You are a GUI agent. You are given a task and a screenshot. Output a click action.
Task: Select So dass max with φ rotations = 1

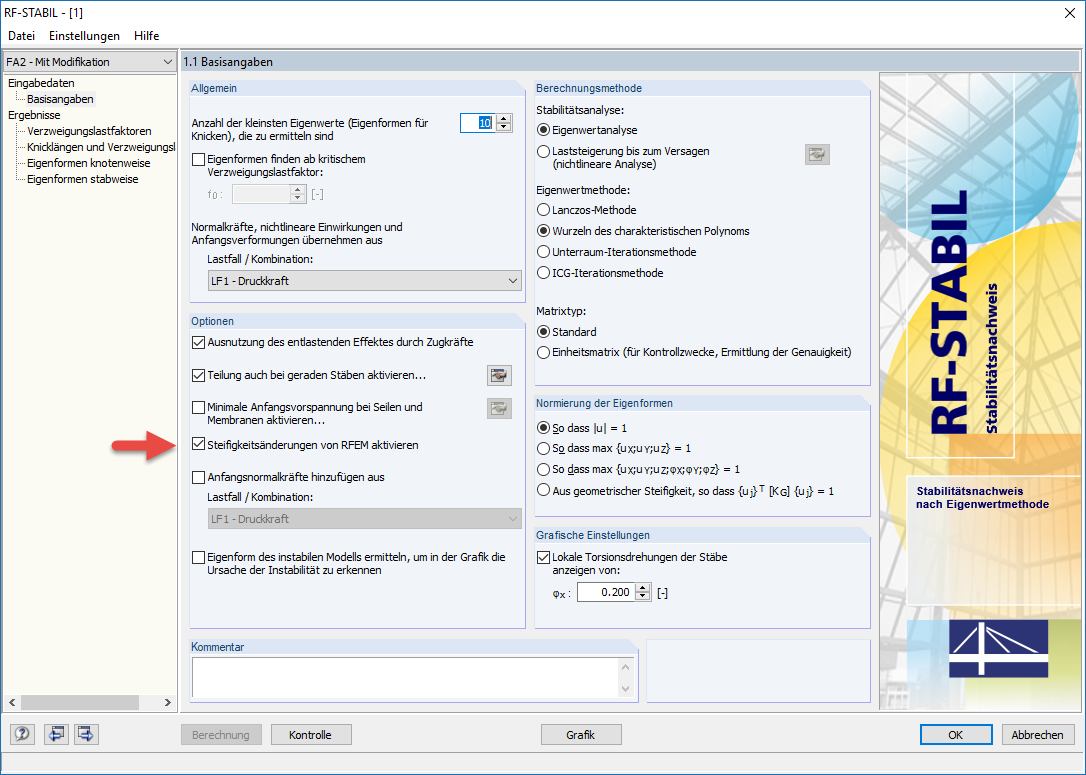point(544,470)
